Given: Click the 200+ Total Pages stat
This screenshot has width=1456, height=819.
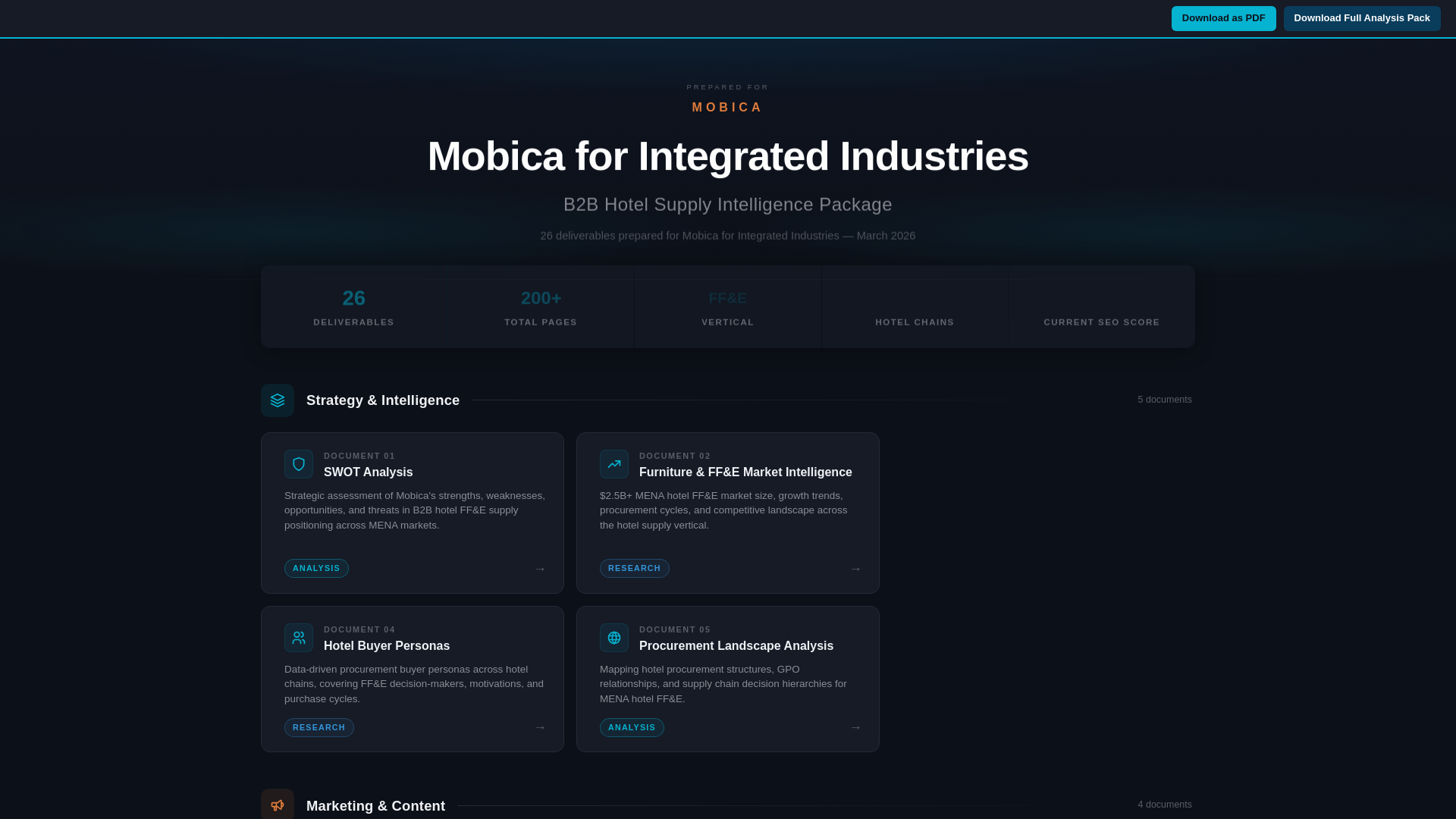Looking at the screenshot, I should point(541,307).
